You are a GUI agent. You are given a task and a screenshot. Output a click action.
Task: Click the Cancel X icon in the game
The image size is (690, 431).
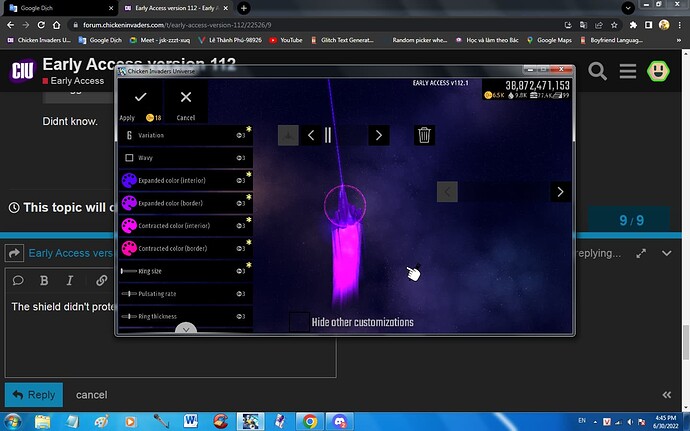pos(186,98)
